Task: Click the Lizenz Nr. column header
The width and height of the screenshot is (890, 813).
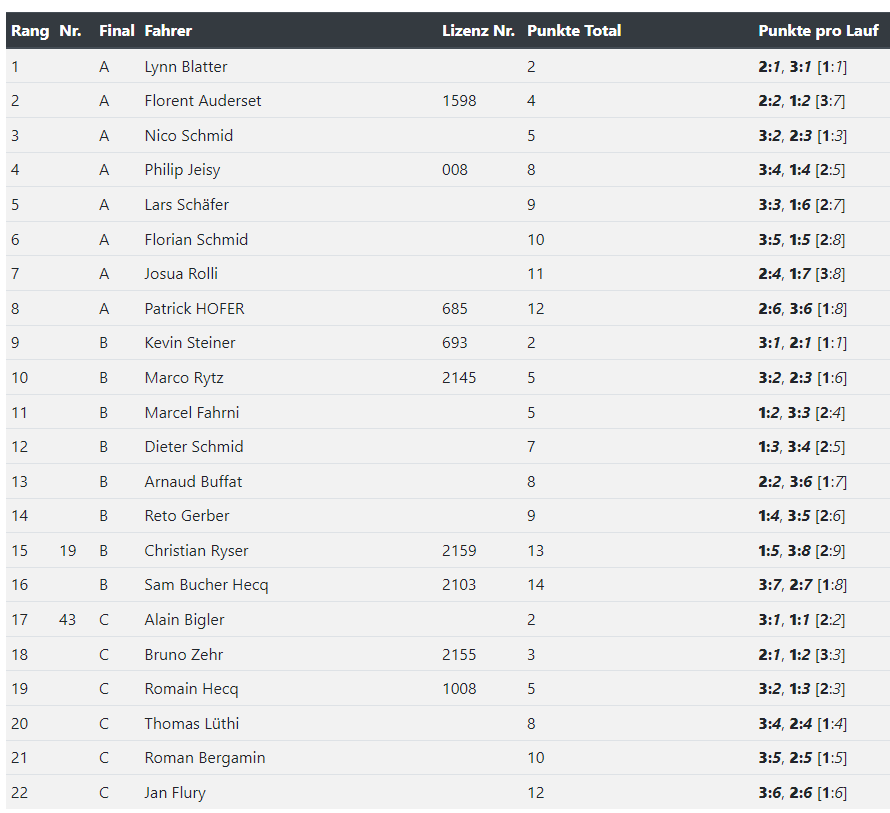Action: coord(478,31)
